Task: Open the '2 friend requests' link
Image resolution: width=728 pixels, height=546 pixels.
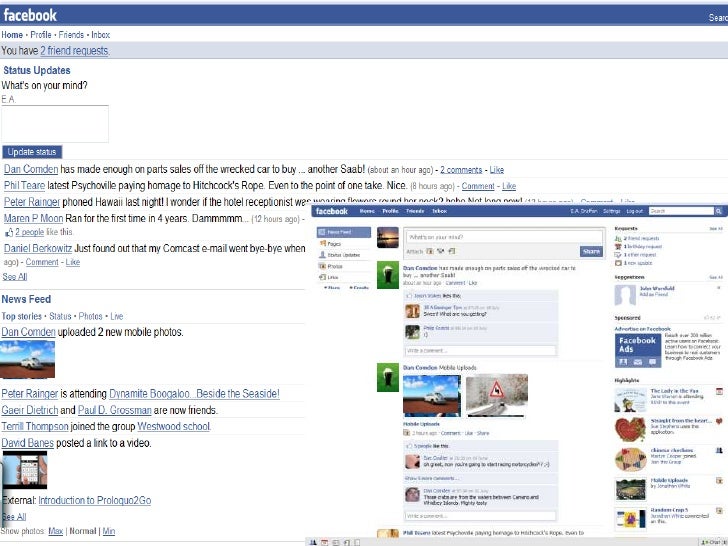Action: [x=75, y=51]
